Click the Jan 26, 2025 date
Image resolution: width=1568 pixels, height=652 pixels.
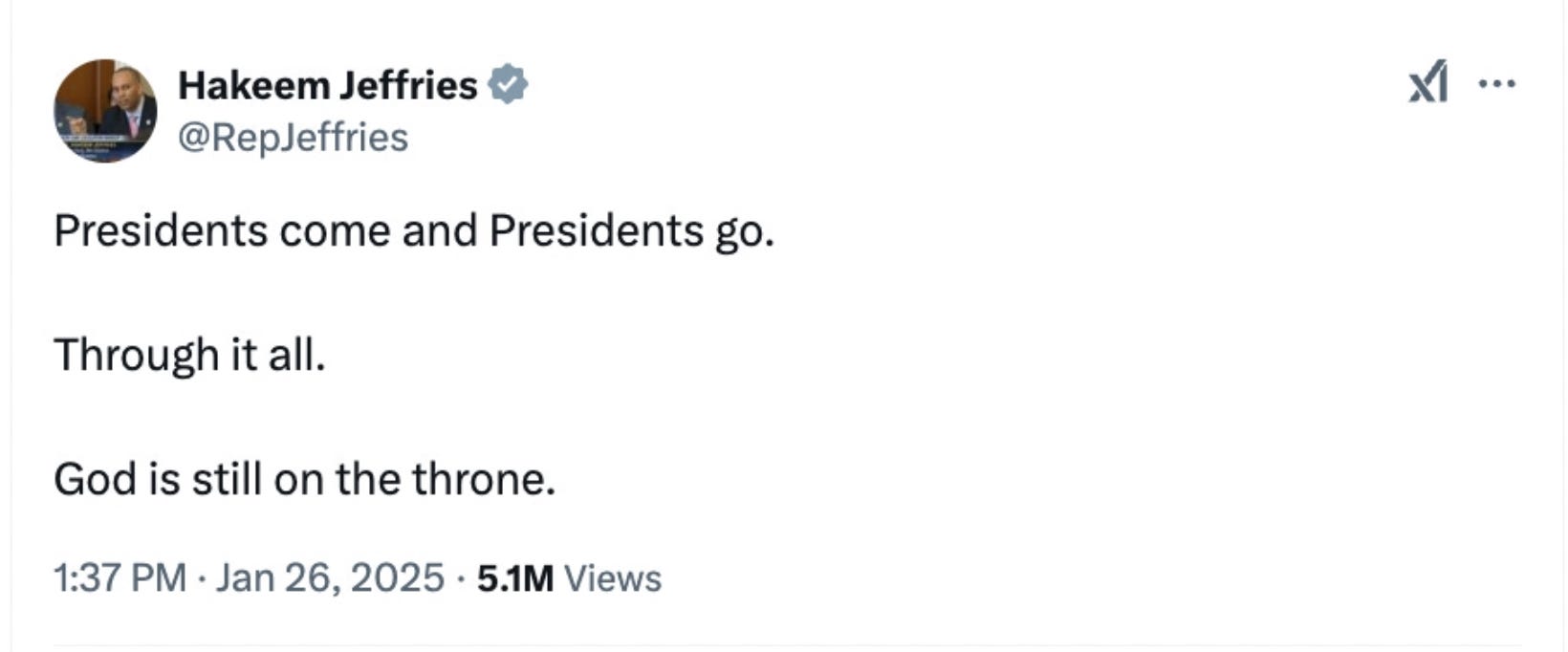coord(330,578)
